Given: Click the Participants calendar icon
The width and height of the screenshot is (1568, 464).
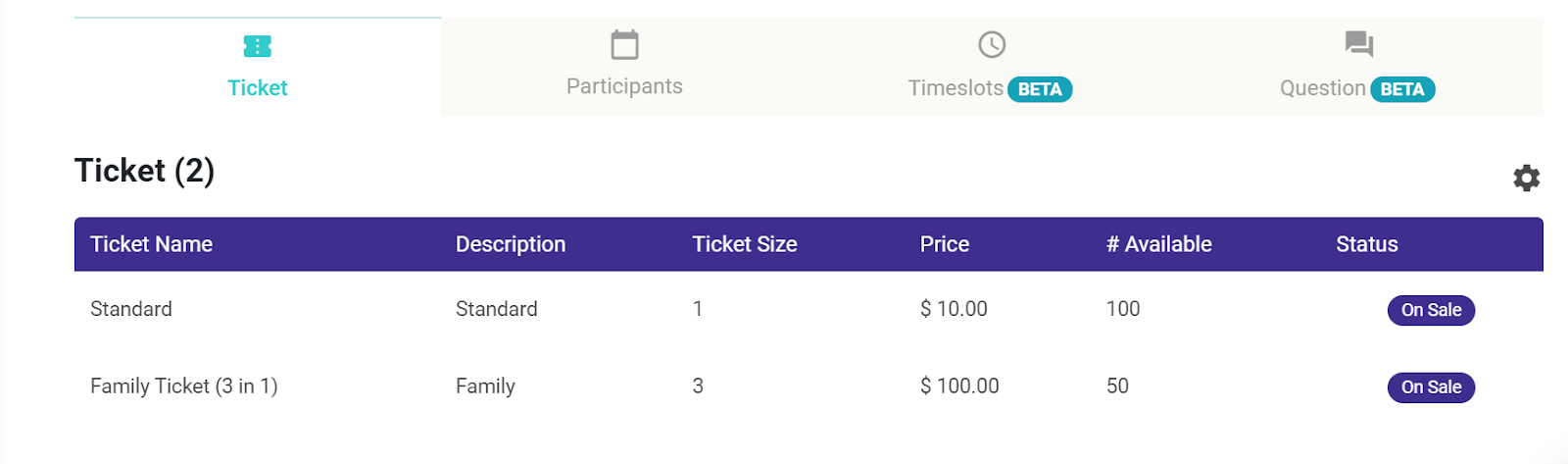Looking at the screenshot, I should [x=624, y=45].
